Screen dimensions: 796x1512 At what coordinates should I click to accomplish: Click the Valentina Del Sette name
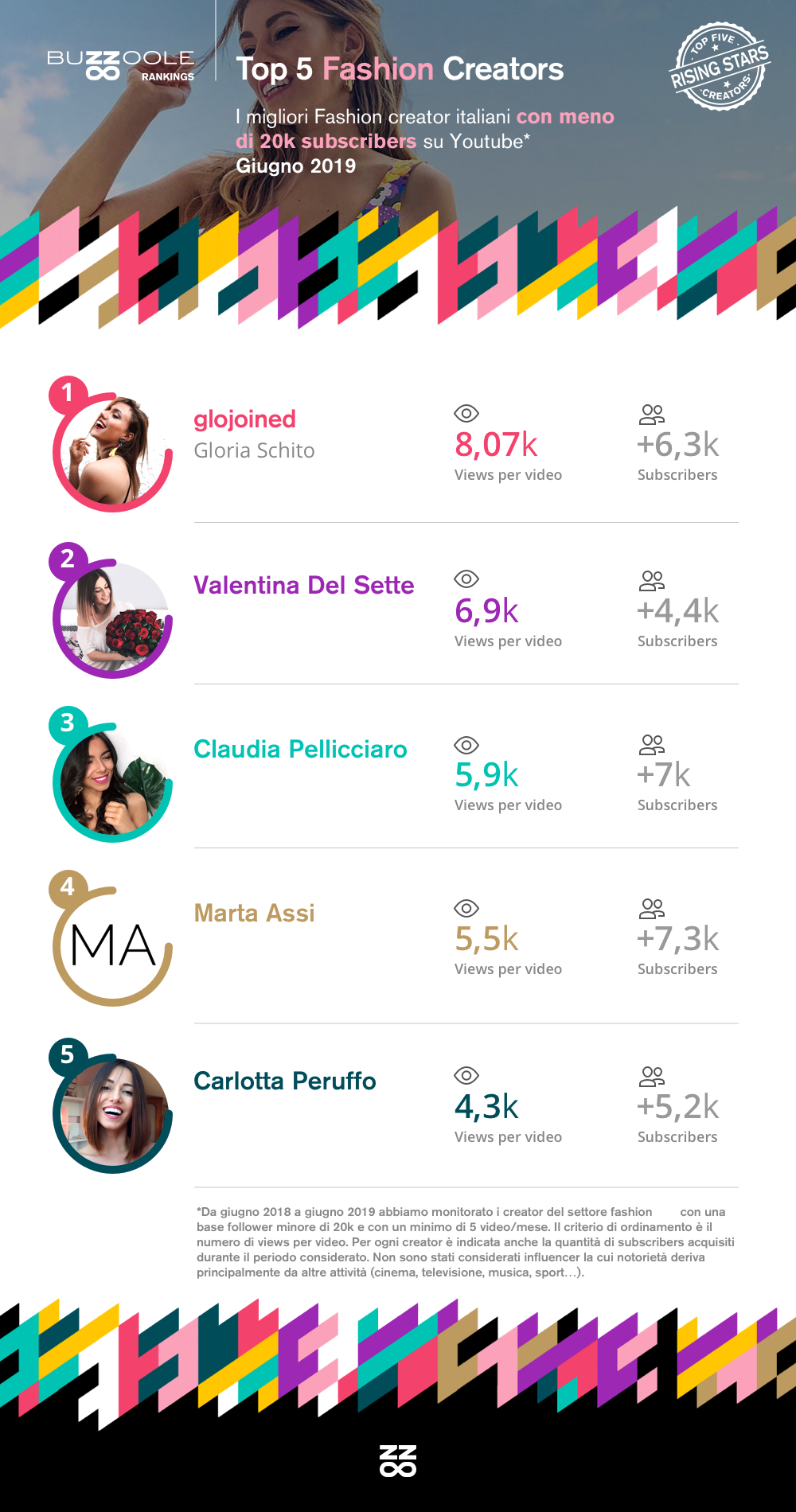(304, 585)
